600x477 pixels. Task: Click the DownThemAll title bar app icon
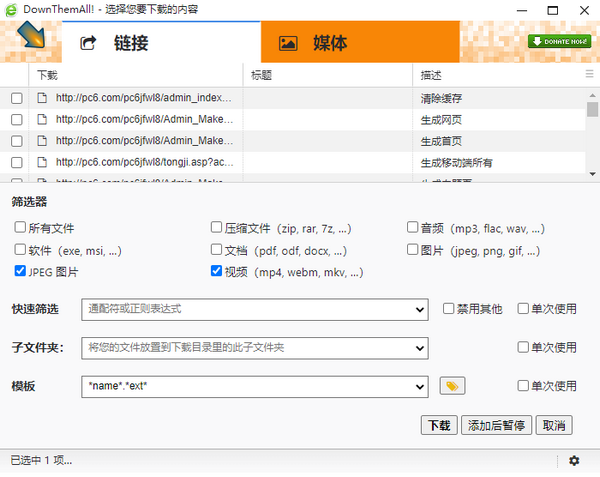(x=11, y=10)
